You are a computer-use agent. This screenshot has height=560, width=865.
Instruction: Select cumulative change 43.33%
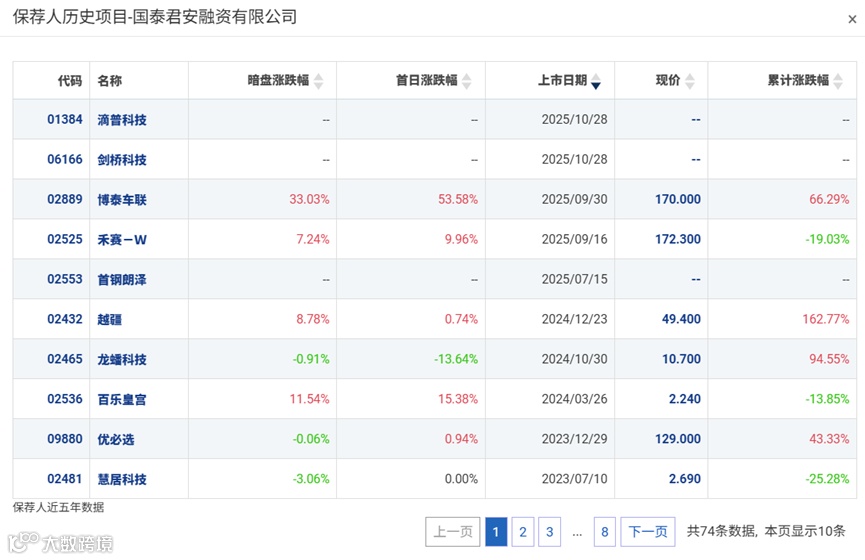829,439
